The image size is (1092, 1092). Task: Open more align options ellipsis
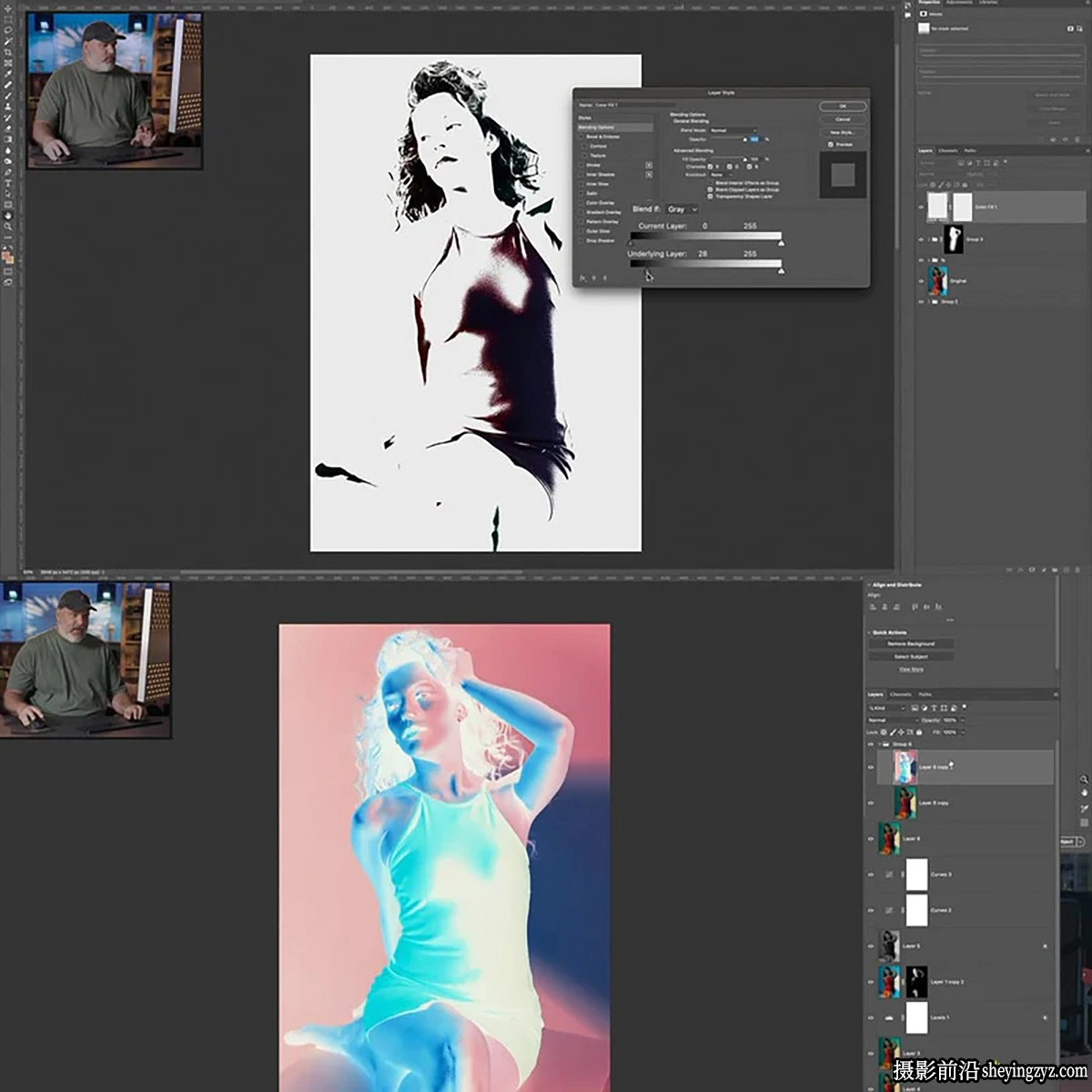tap(950, 620)
